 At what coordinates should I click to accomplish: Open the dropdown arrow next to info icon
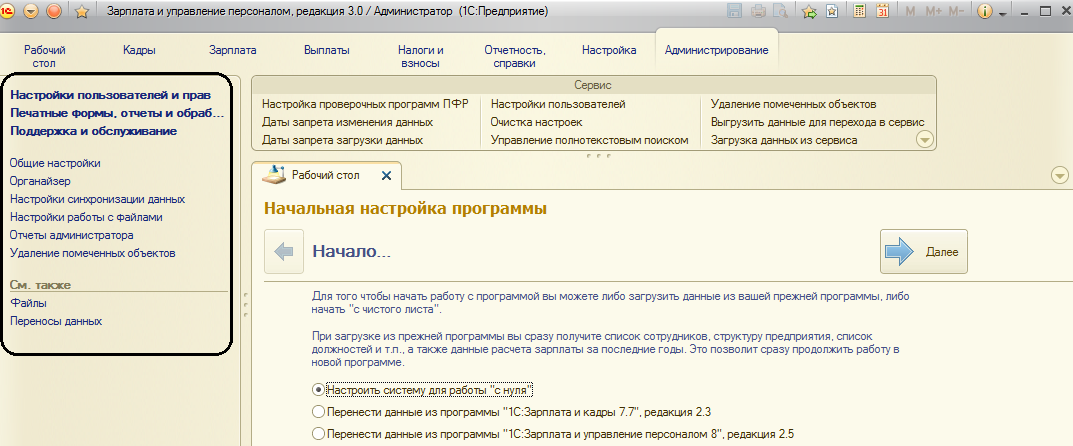[x=1002, y=13]
